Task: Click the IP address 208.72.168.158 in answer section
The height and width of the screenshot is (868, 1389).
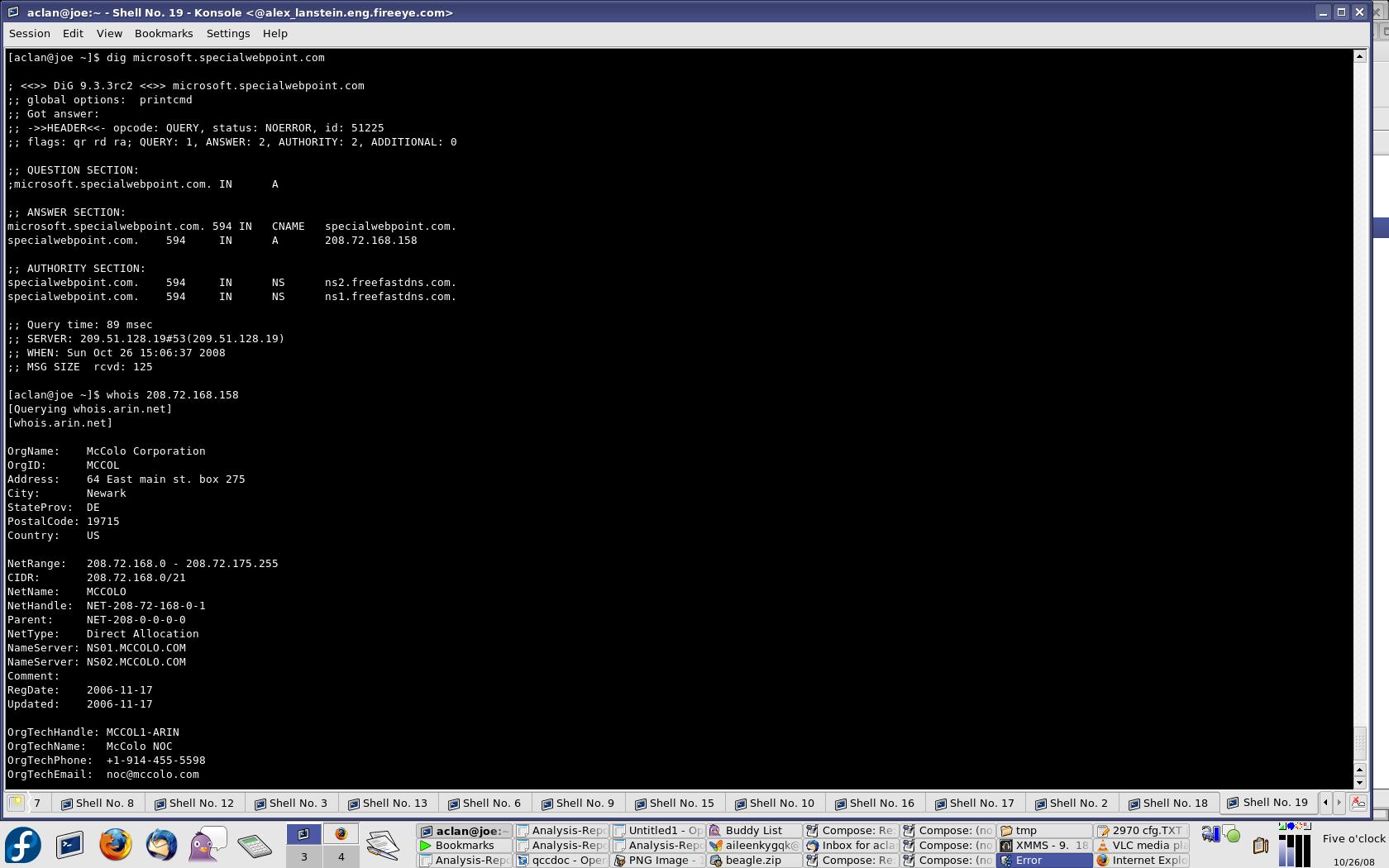Action: click(371, 241)
